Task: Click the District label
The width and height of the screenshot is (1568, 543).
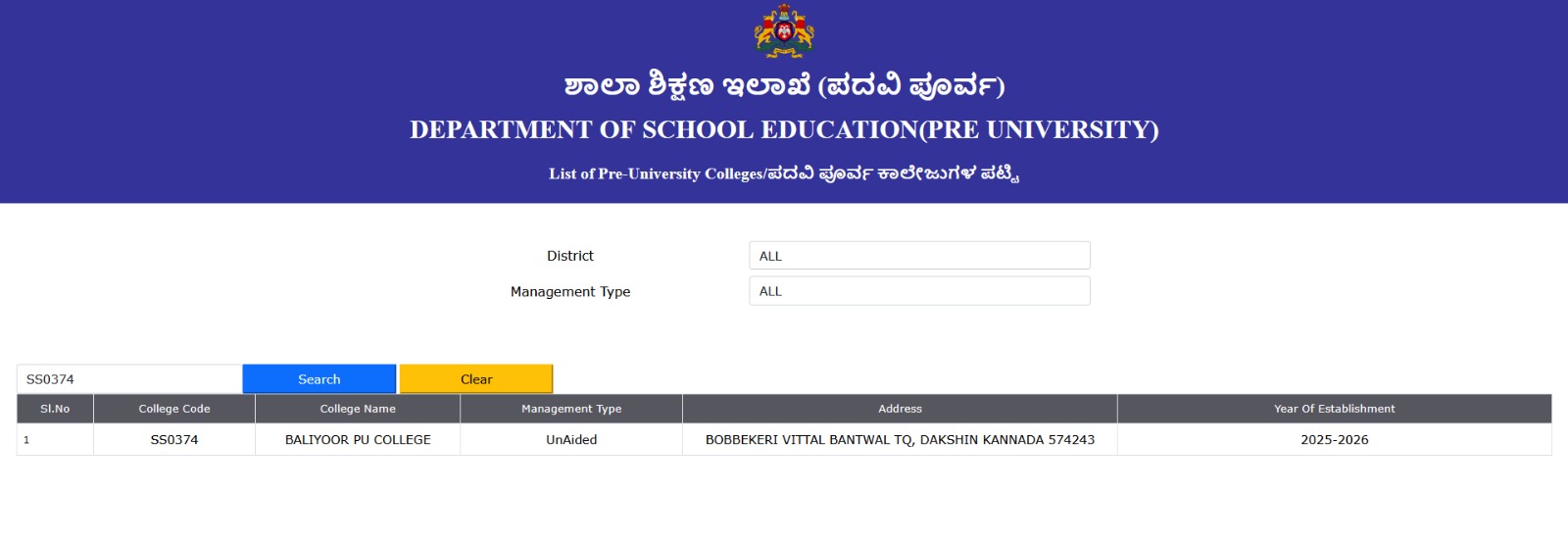Action: [570, 256]
